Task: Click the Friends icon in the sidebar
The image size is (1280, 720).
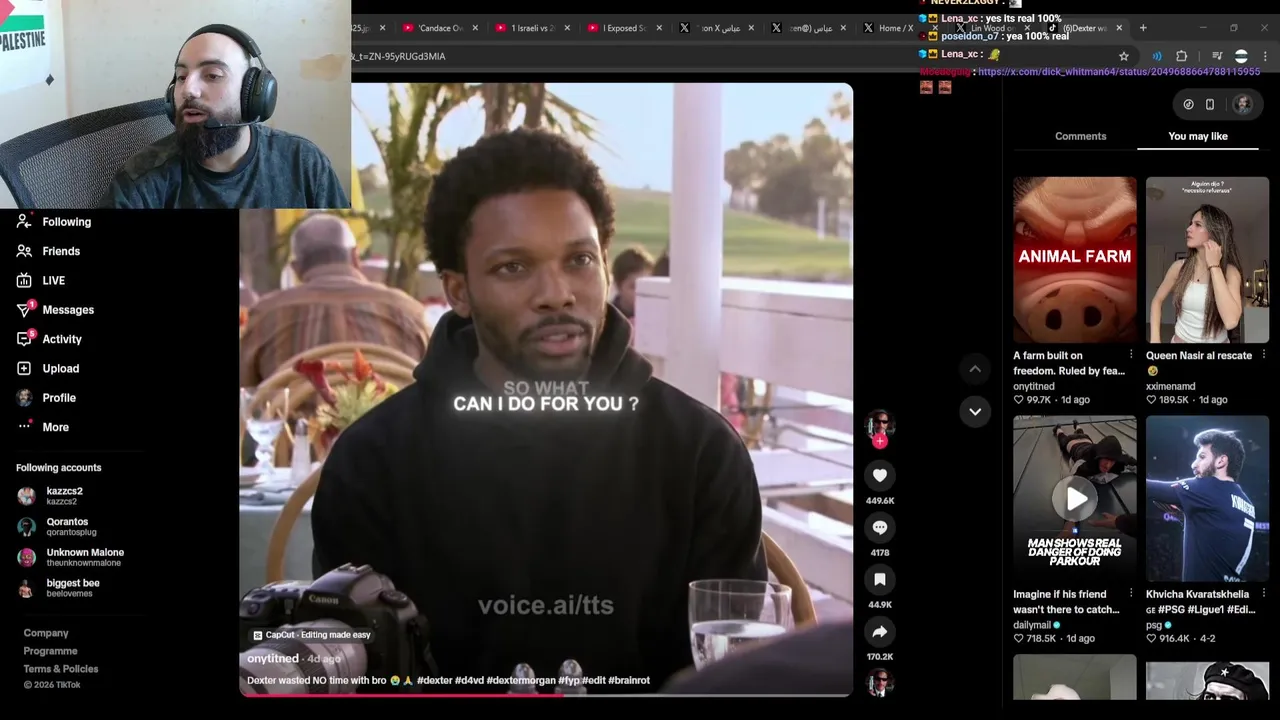Action: [x=24, y=251]
